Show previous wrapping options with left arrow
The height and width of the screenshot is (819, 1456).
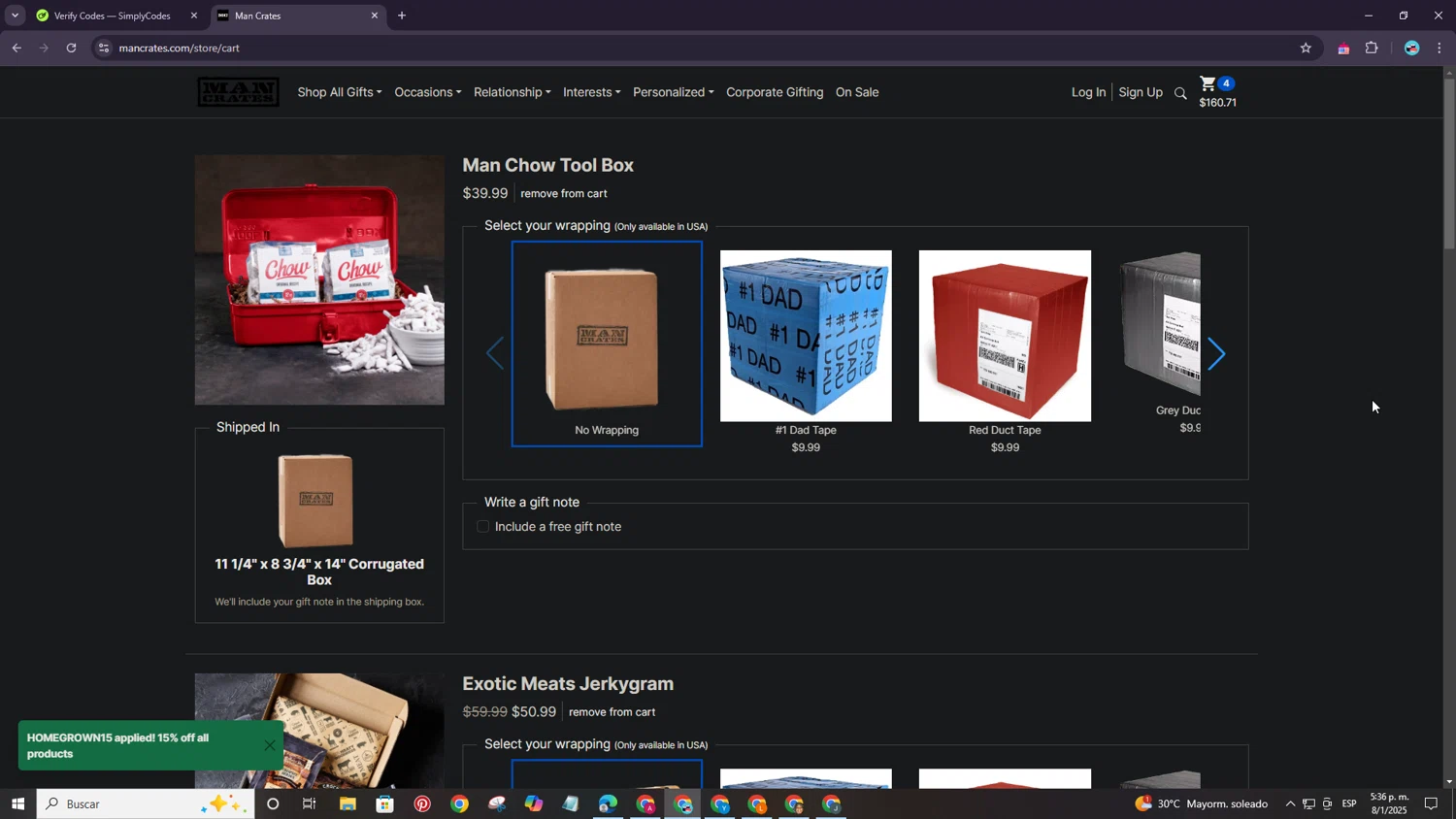495,353
